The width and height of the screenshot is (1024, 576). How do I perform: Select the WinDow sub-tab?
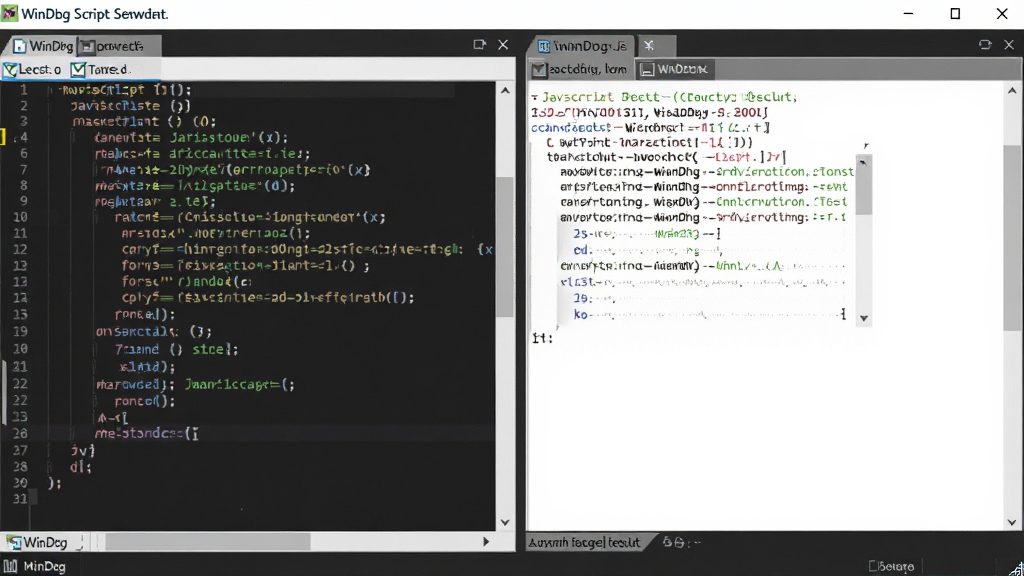674,69
